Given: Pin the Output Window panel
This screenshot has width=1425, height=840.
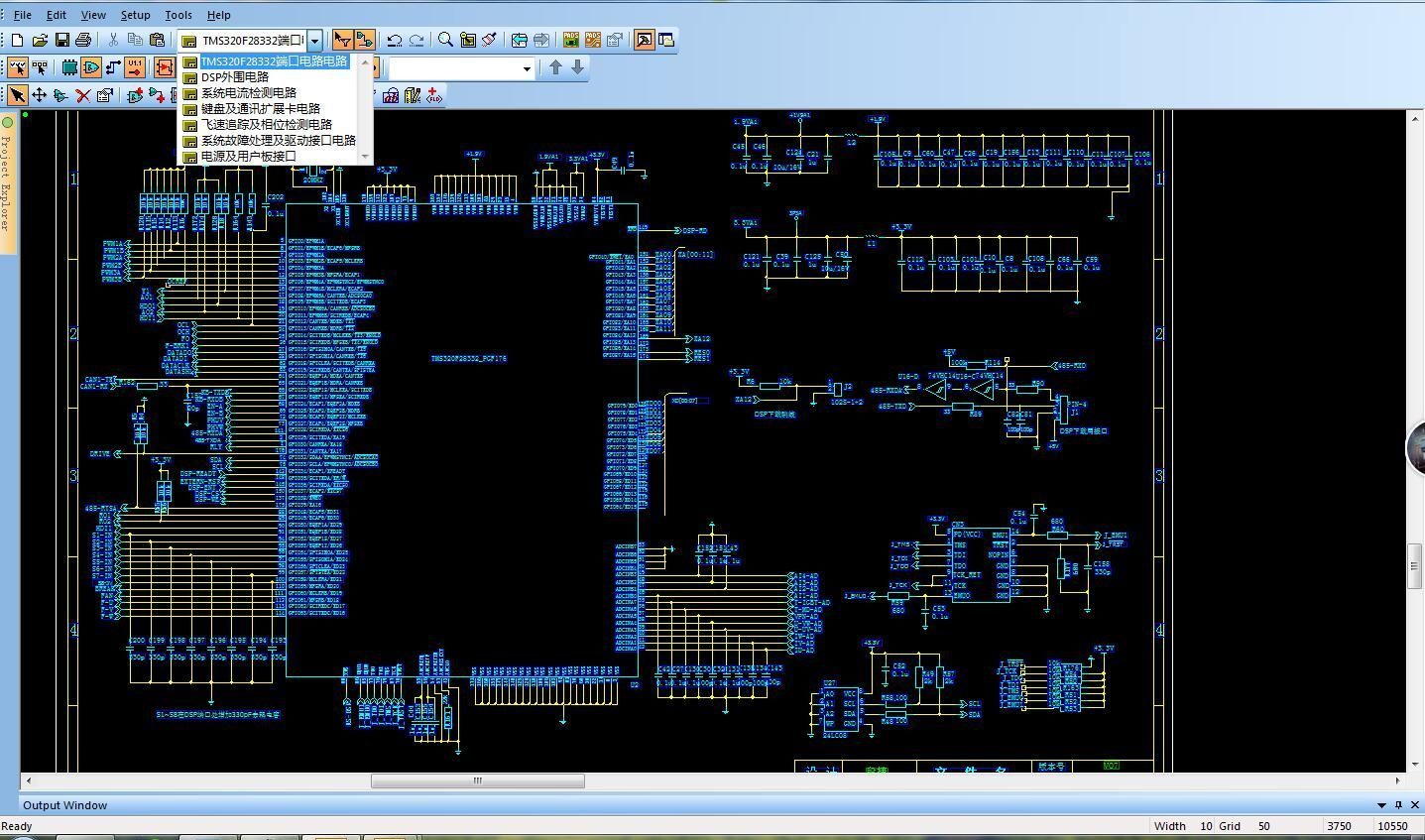Looking at the screenshot, I should click(x=1398, y=805).
